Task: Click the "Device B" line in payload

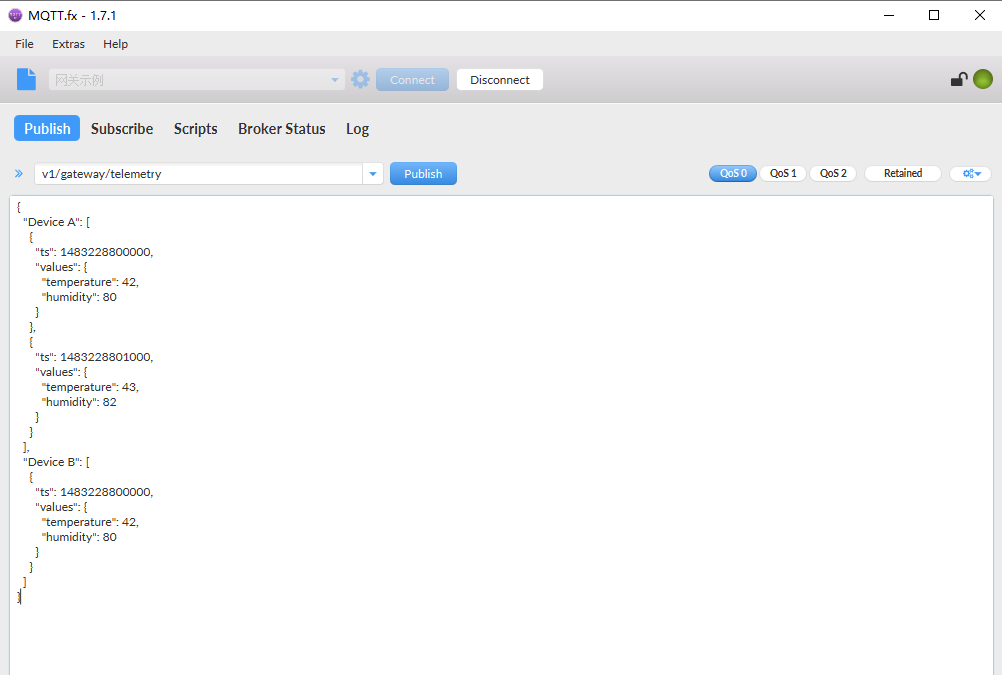Action: click(56, 462)
